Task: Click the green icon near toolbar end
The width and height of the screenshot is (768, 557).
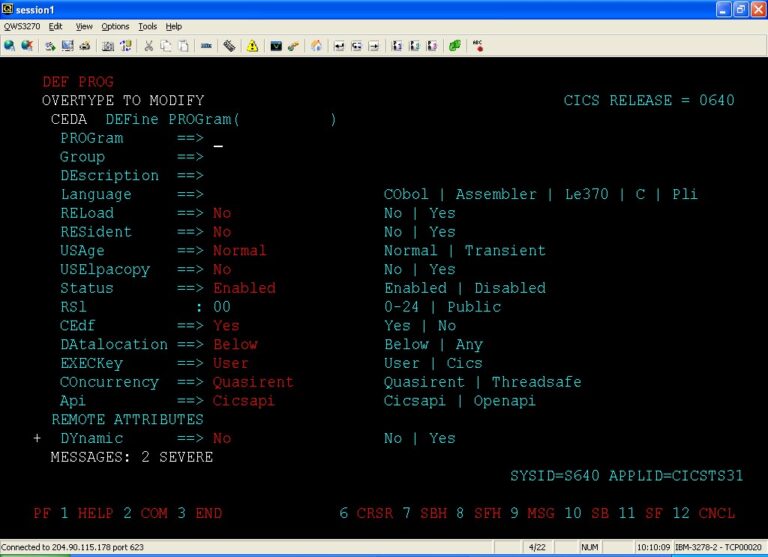Action: [x=455, y=46]
